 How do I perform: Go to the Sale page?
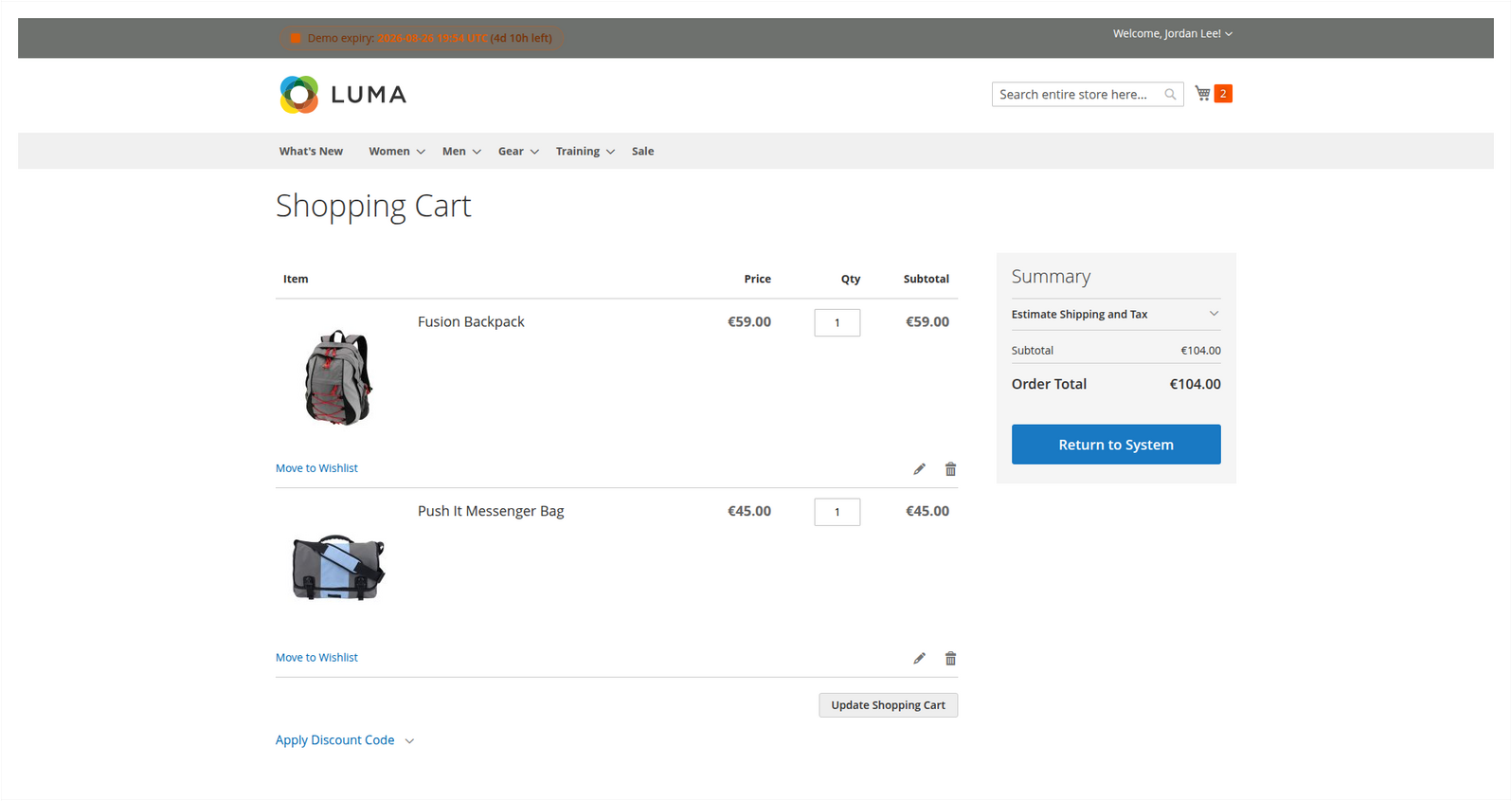643,152
